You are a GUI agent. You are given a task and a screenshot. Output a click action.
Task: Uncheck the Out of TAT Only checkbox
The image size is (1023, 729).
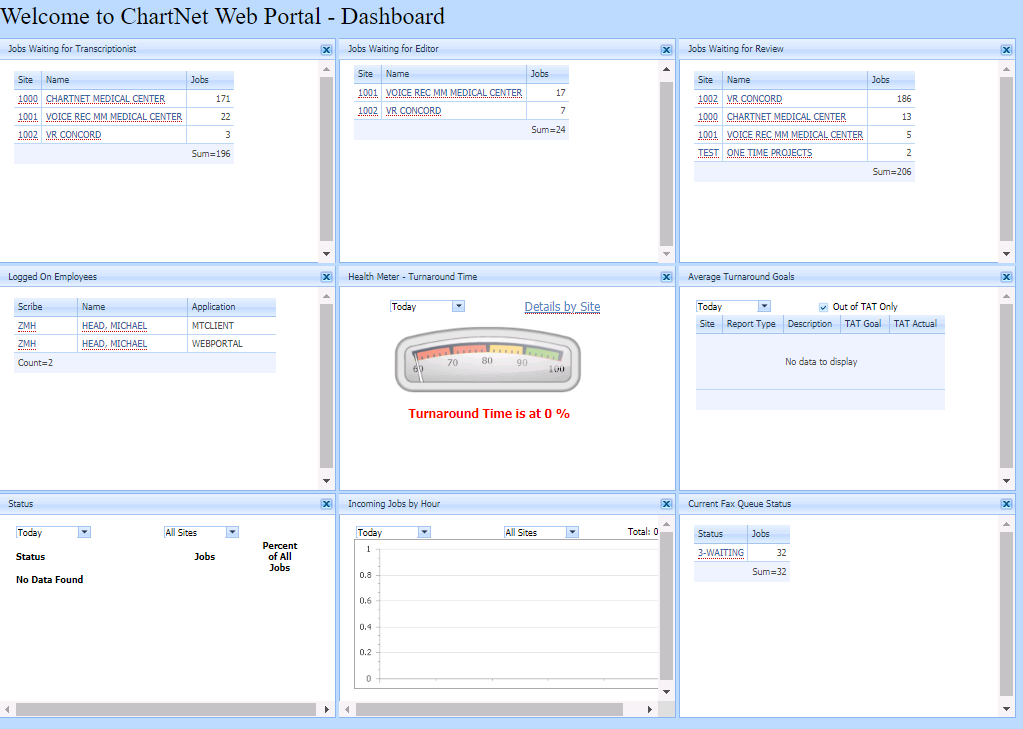[823, 307]
